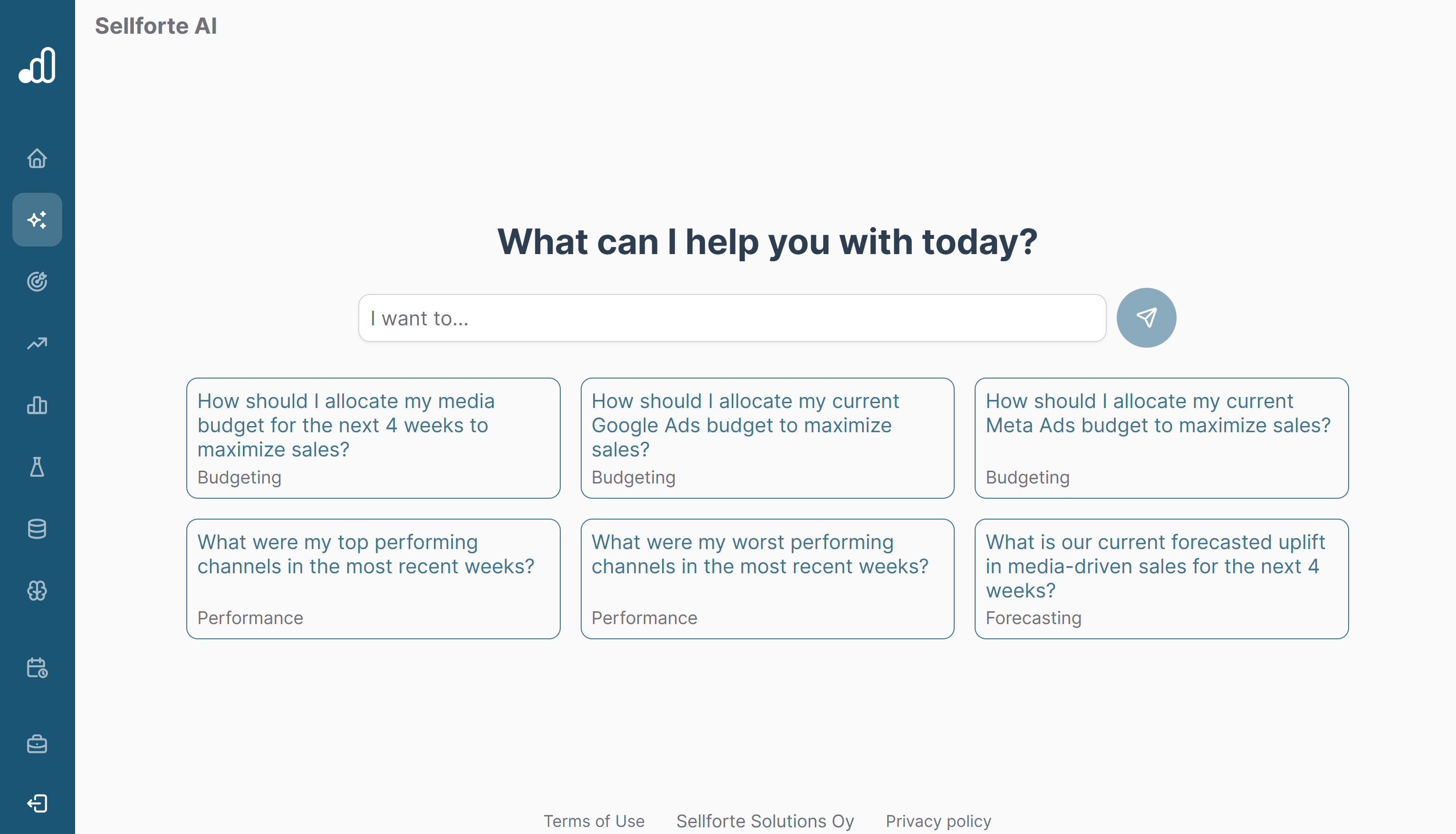The height and width of the screenshot is (834, 1456).
Task: Open the Home icon in the sidebar
Action: tap(37, 159)
